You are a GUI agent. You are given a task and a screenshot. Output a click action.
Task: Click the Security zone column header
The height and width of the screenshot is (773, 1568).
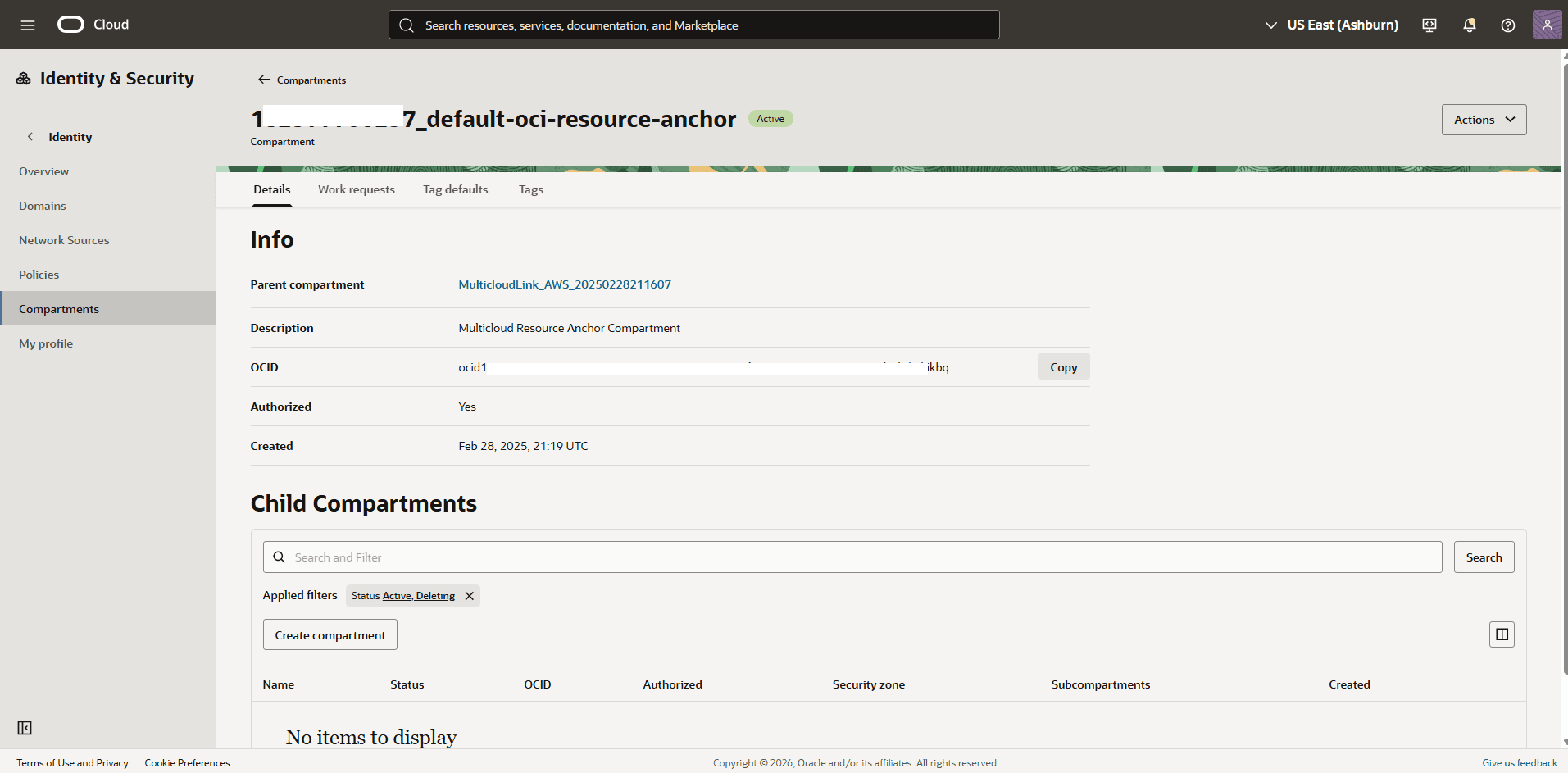tap(869, 684)
